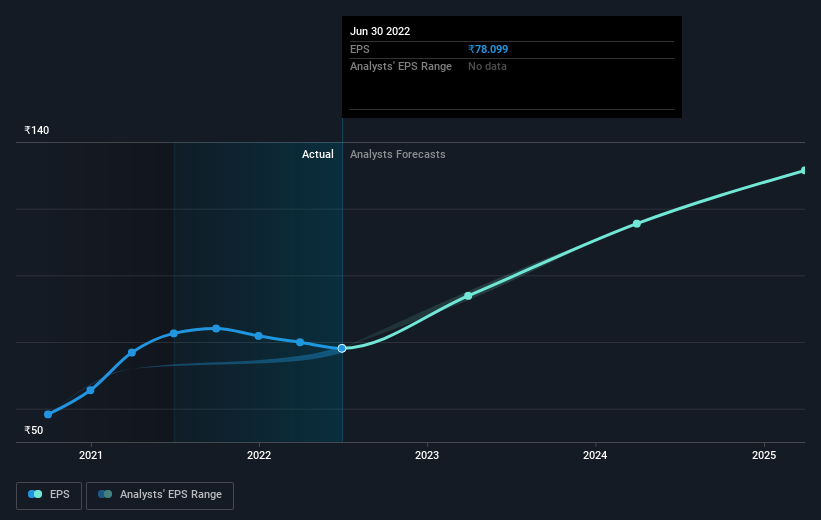Click the final forecast point near 2025

804,170
